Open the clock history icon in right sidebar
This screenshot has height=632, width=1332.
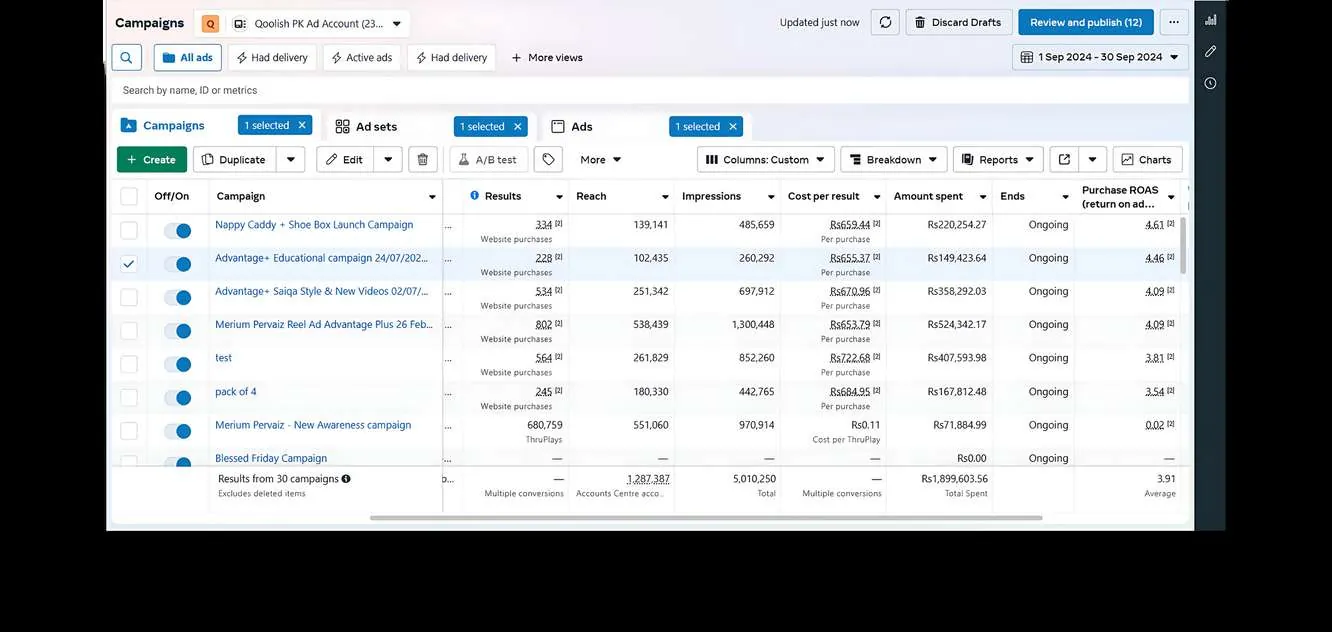1210,83
